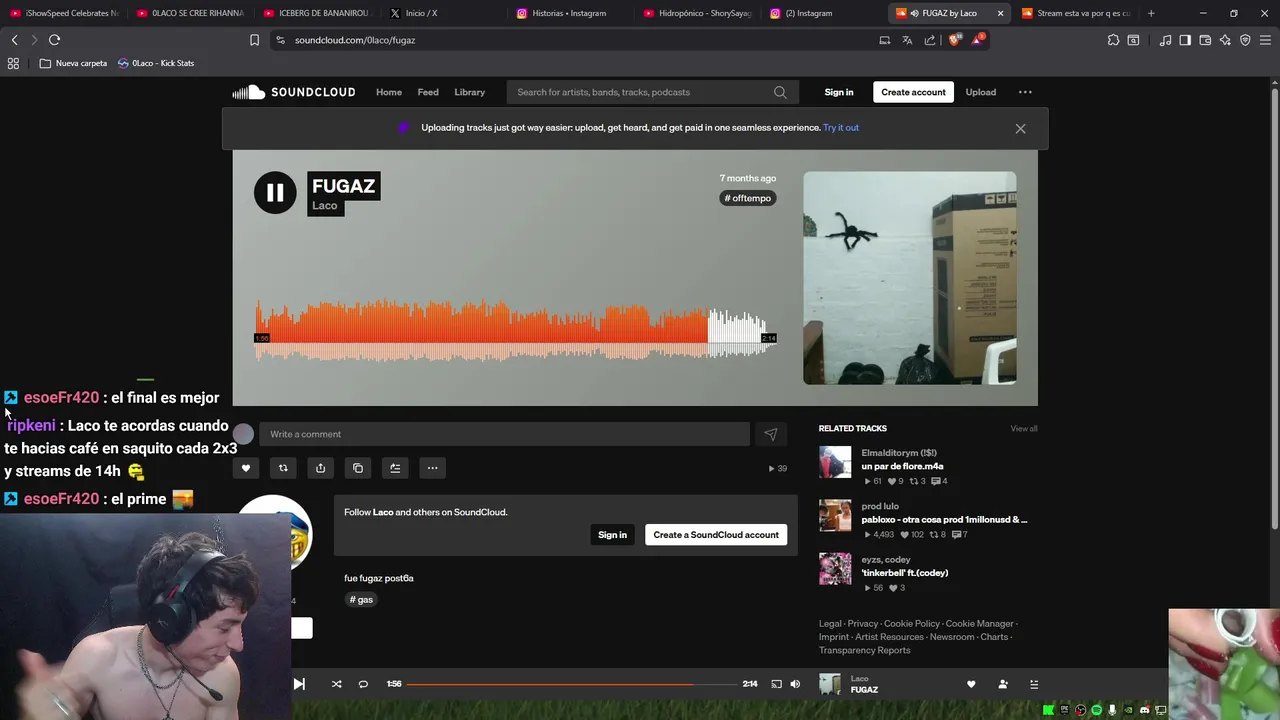The image size is (1280, 720).
Task: Open the browser hamburger menu
Action: click(x=1265, y=40)
